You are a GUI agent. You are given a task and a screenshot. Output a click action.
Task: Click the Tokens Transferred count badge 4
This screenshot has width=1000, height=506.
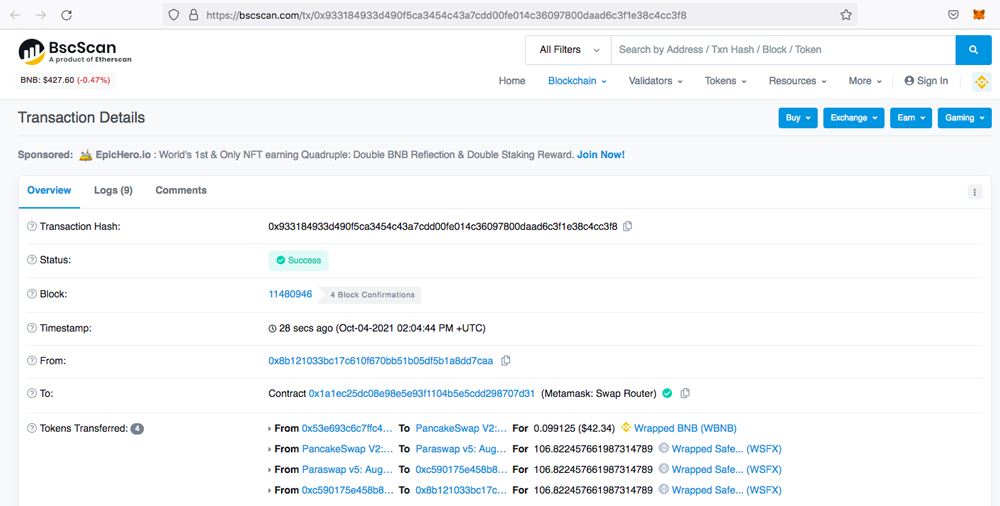pos(137,429)
